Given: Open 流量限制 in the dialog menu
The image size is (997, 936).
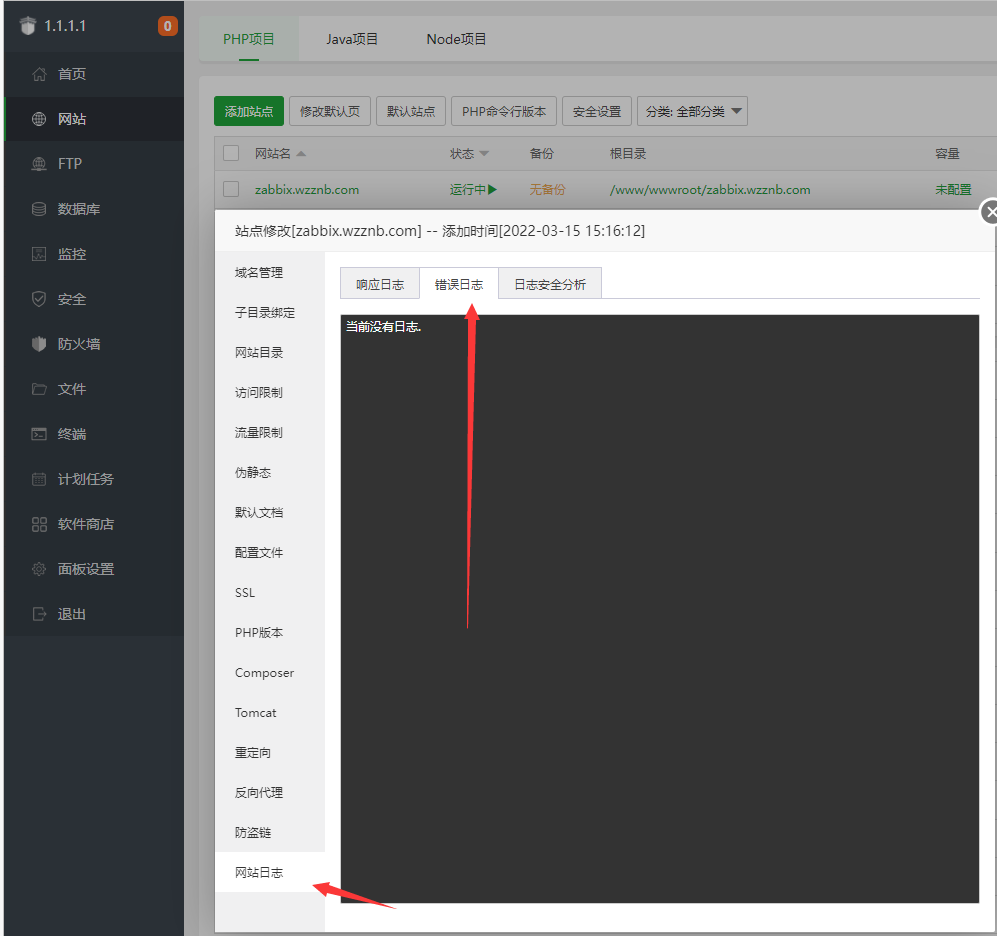Looking at the screenshot, I should click(270, 433).
